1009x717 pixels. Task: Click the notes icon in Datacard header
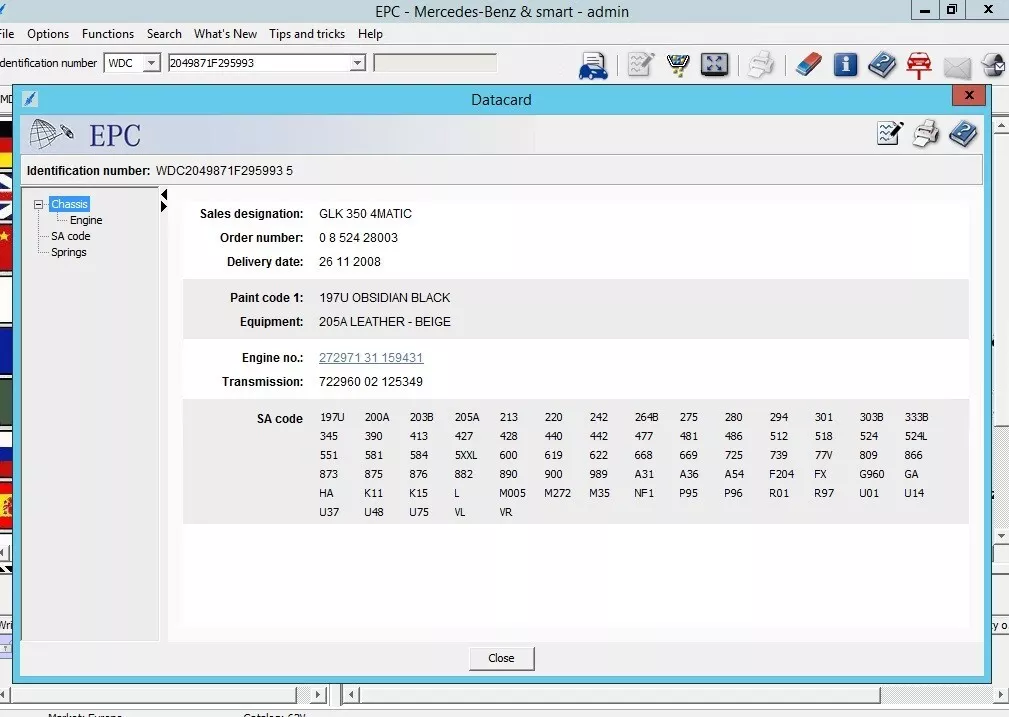coord(890,133)
